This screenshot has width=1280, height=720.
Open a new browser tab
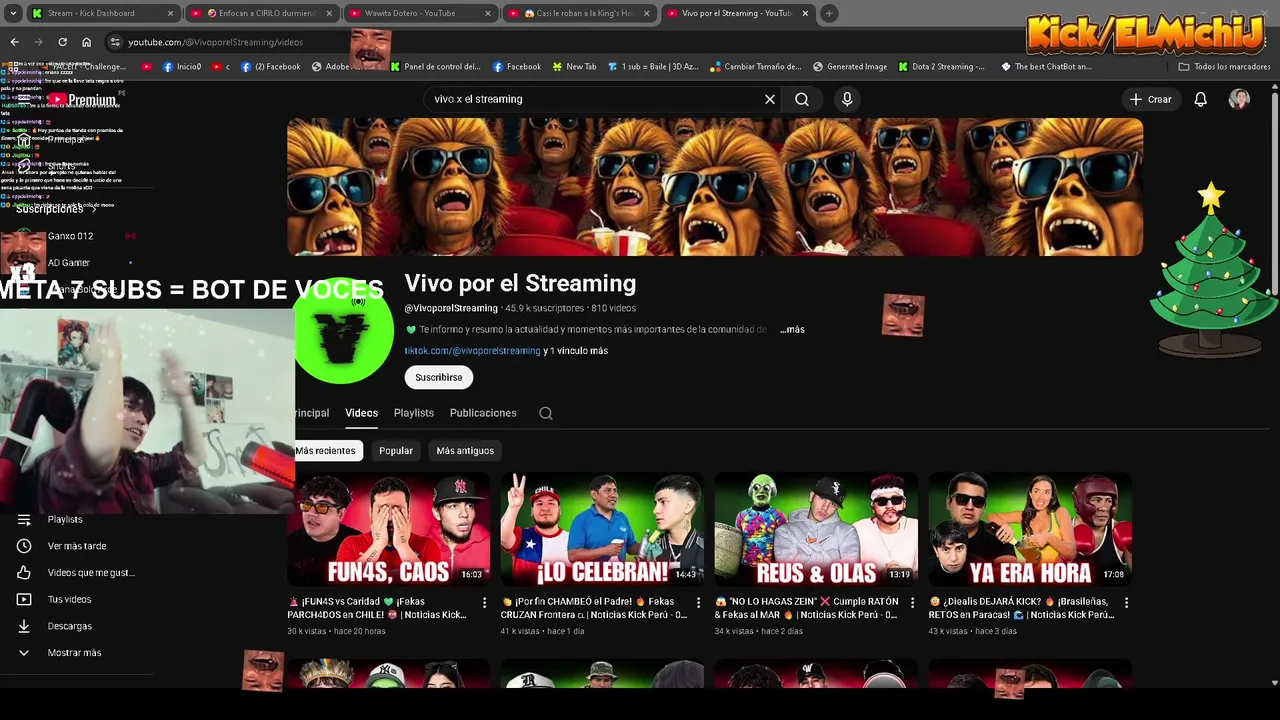point(829,13)
